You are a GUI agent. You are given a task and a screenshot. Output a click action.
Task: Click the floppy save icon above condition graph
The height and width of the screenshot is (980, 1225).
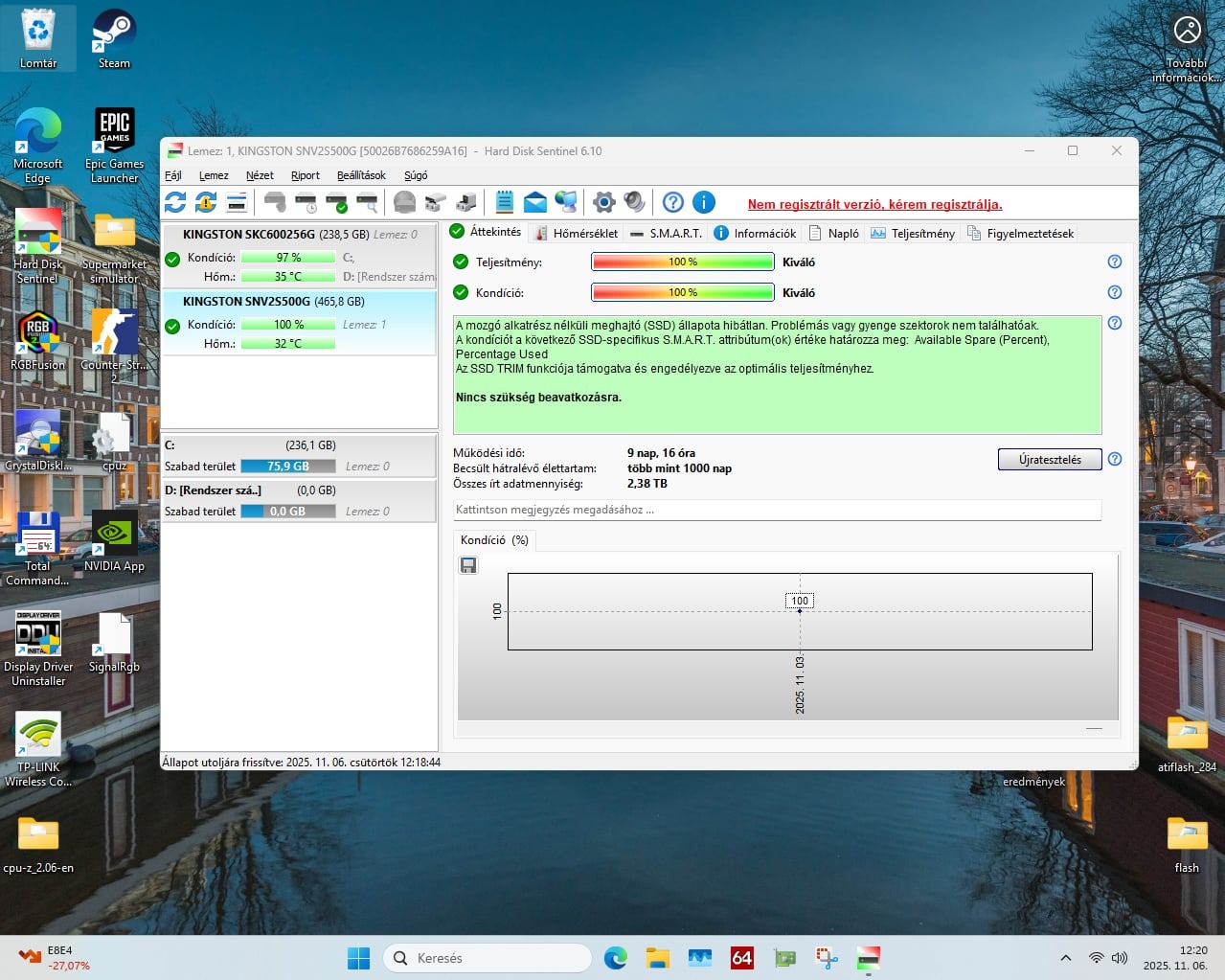468,565
